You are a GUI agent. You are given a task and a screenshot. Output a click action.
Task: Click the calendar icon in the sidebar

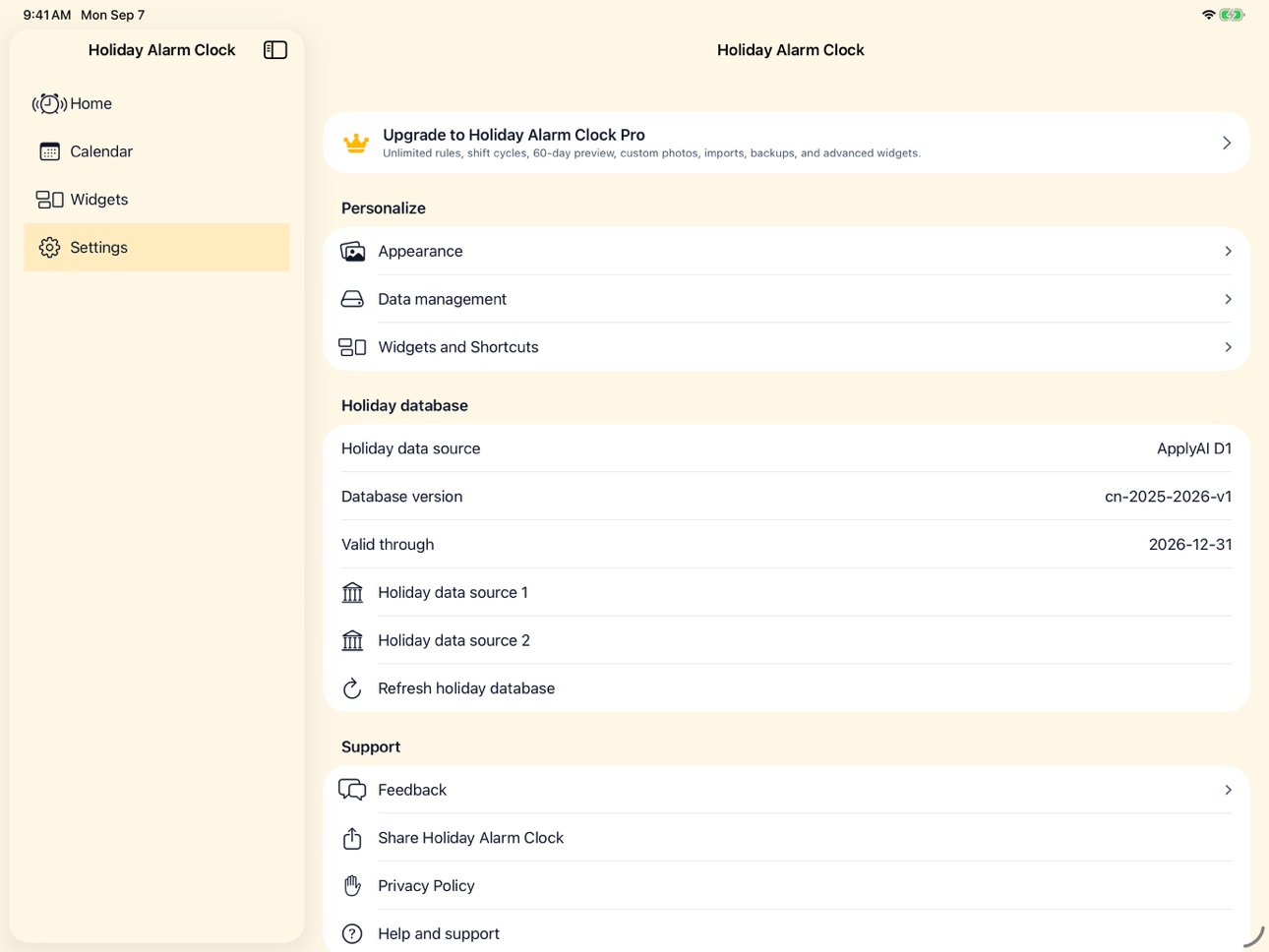[49, 151]
